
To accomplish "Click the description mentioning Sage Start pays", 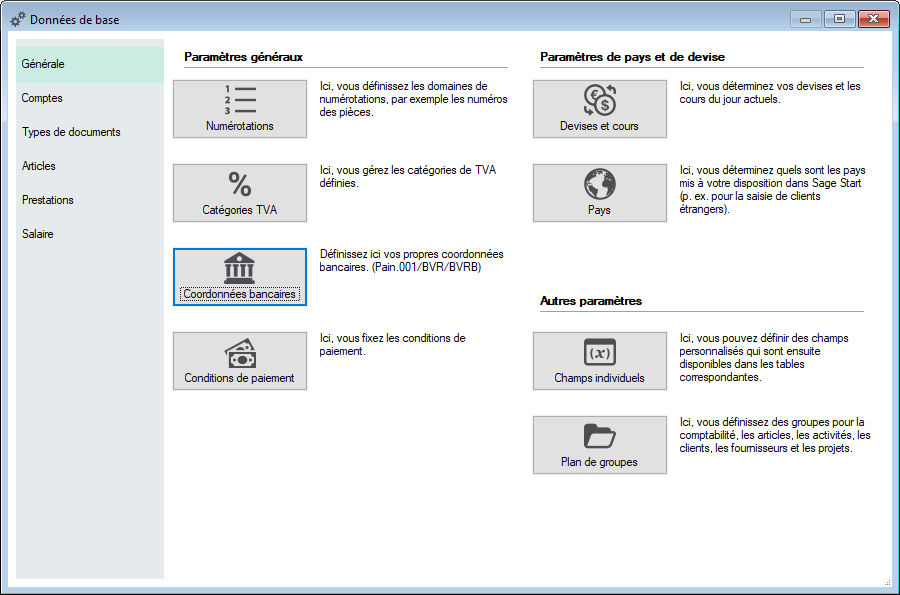I will point(773,190).
